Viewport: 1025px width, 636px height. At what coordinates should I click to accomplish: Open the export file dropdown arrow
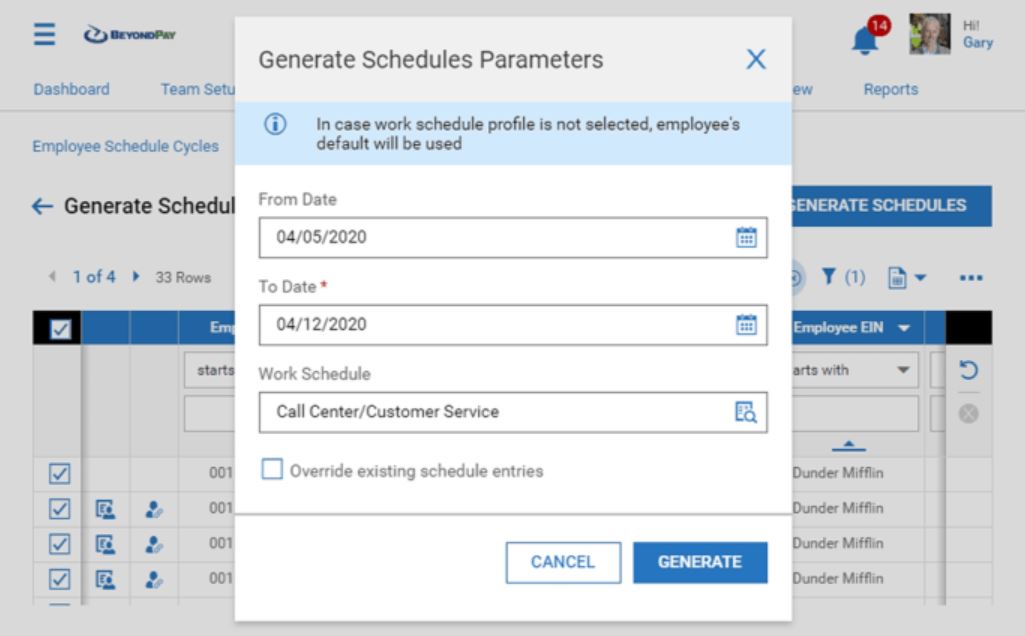coord(920,277)
